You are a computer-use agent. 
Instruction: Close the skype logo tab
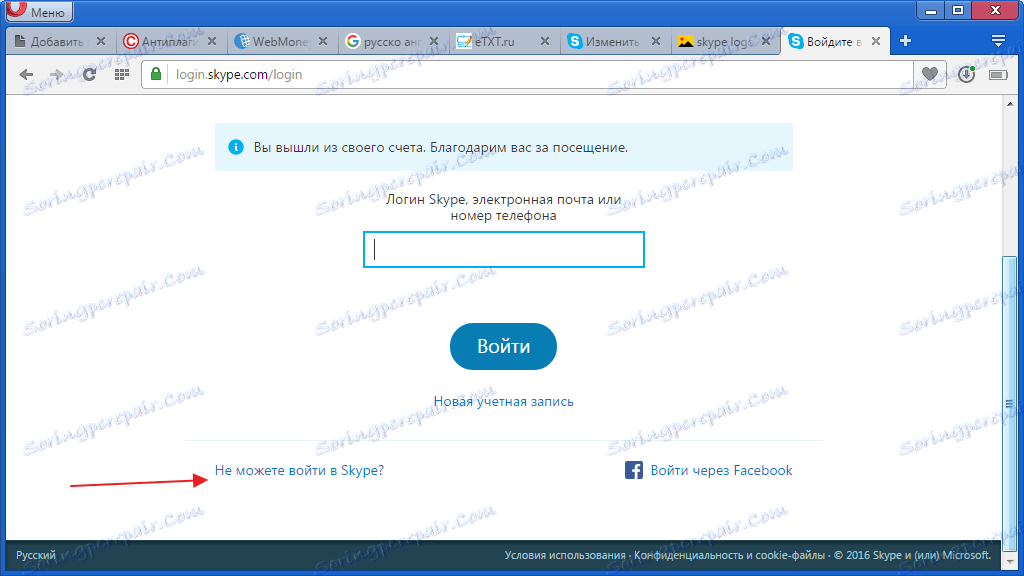pos(765,41)
